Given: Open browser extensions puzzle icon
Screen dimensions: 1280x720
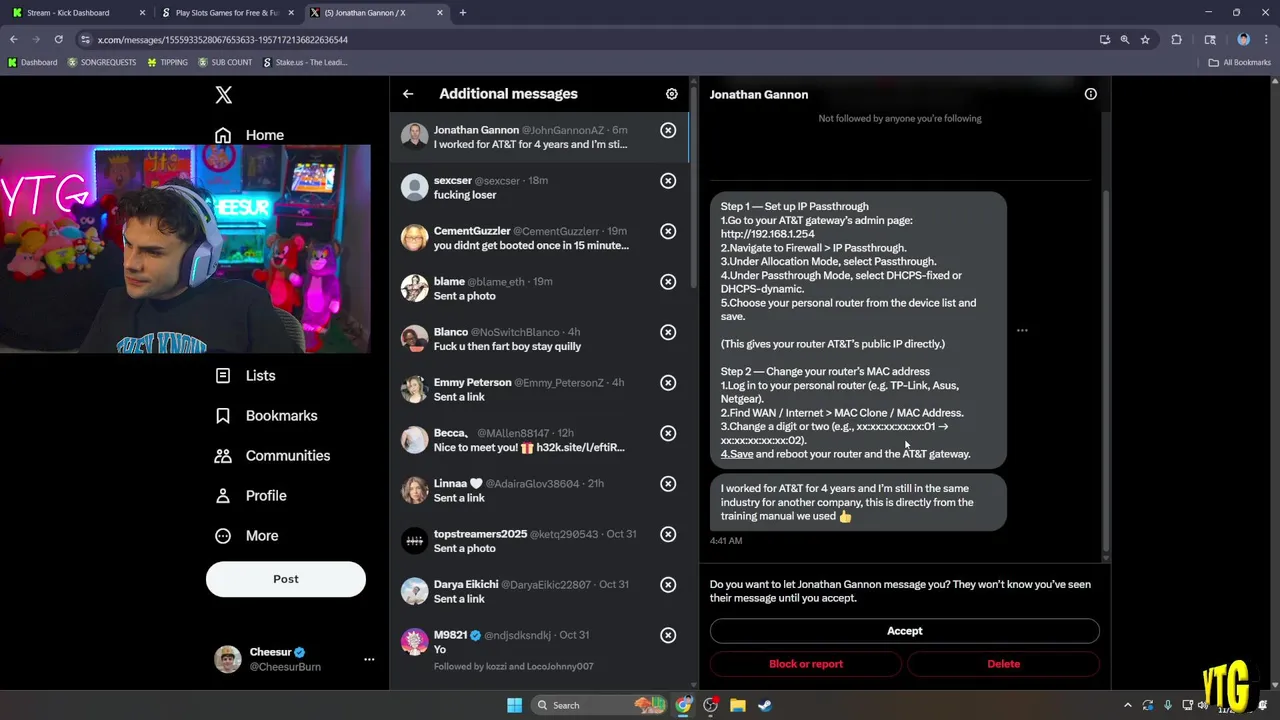Looking at the screenshot, I should (1177, 39).
